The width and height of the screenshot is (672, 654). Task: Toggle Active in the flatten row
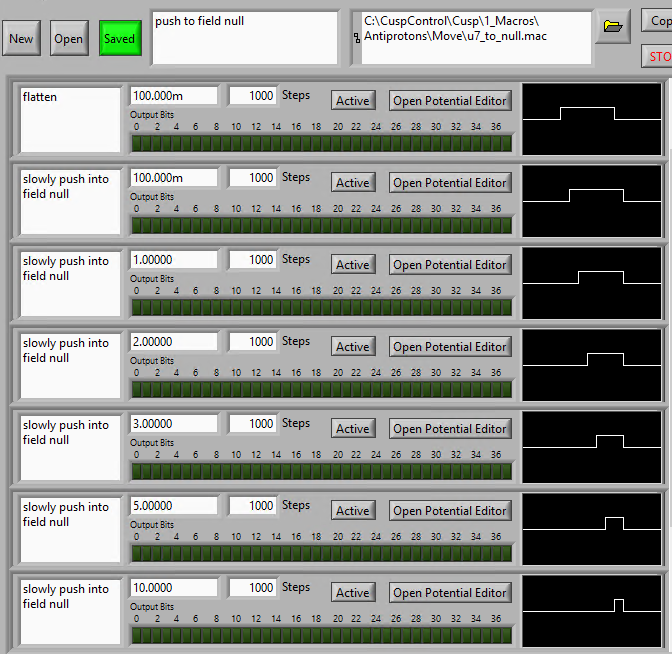point(353,101)
